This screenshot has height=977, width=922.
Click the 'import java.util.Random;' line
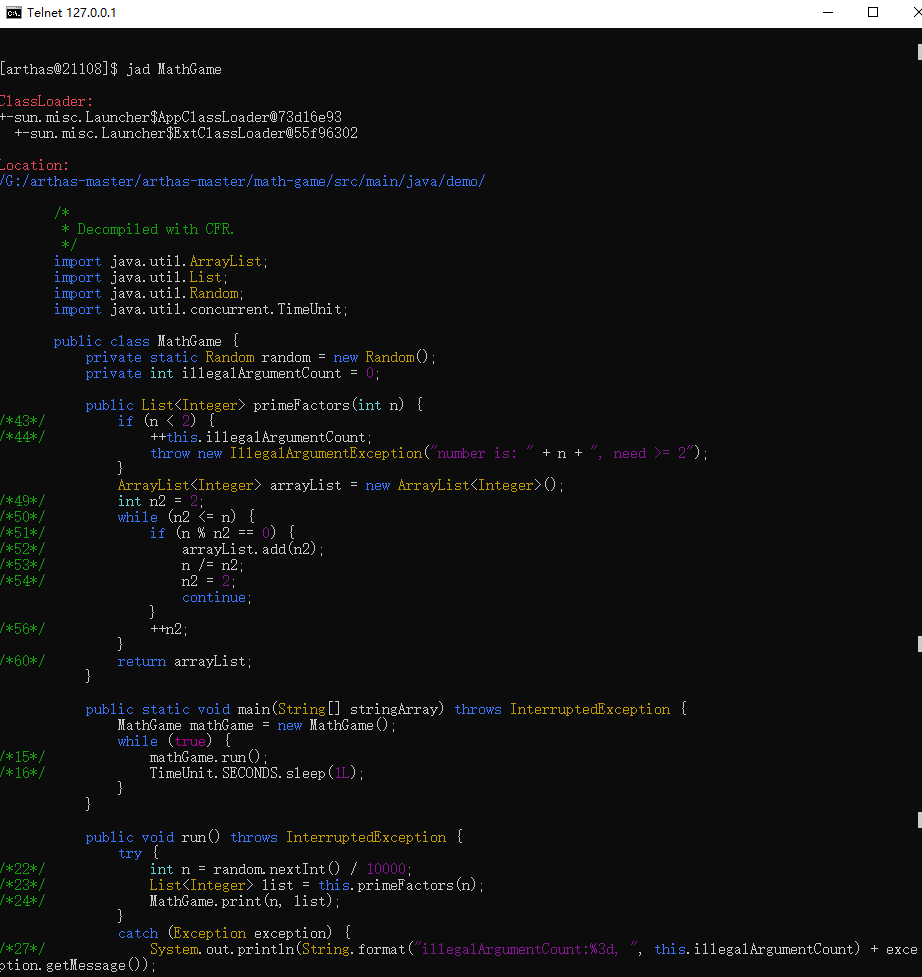click(x=149, y=293)
